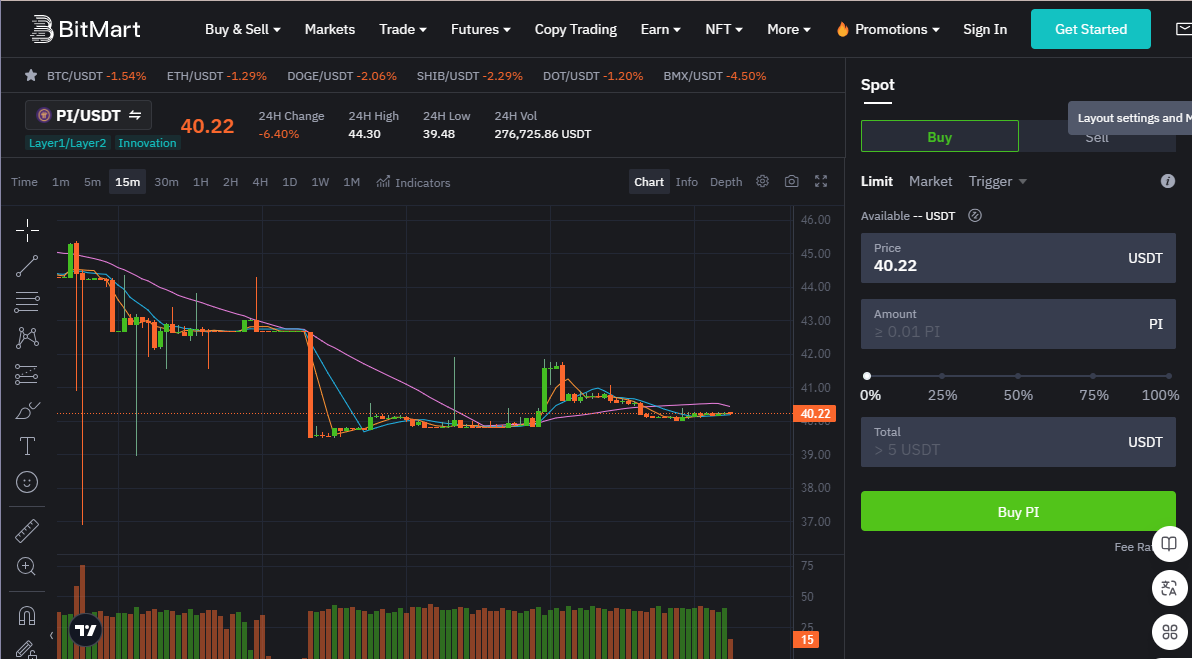
Task: Open the DOGE/USDT ticker pair
Action: (342, 76)
